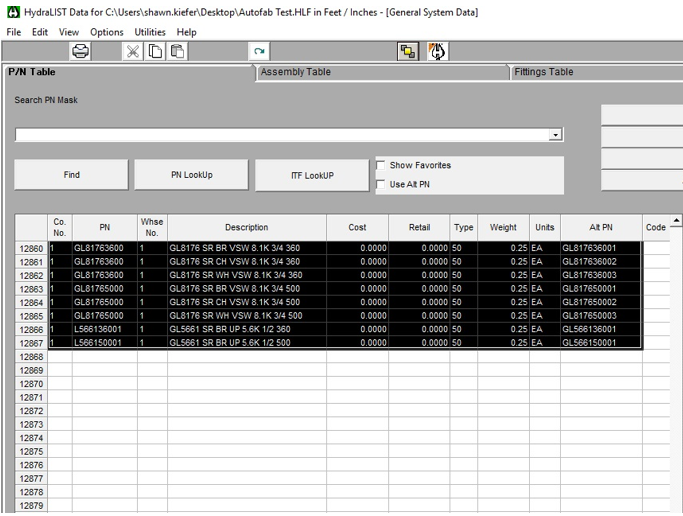Select row header 12860
This screenshot has width=683, height=516.
(31, 248)
